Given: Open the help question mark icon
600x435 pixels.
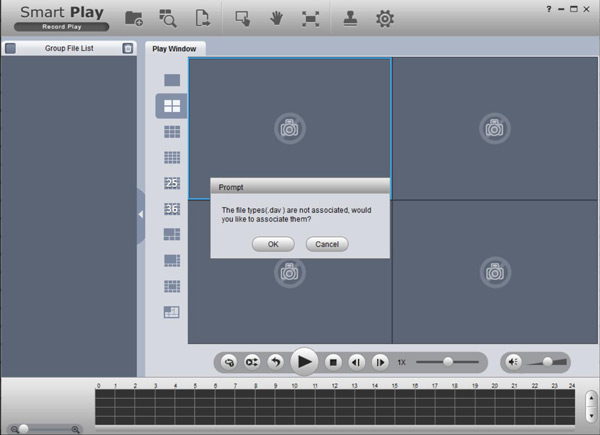Looking at the screenshot, I should [549, 9].
